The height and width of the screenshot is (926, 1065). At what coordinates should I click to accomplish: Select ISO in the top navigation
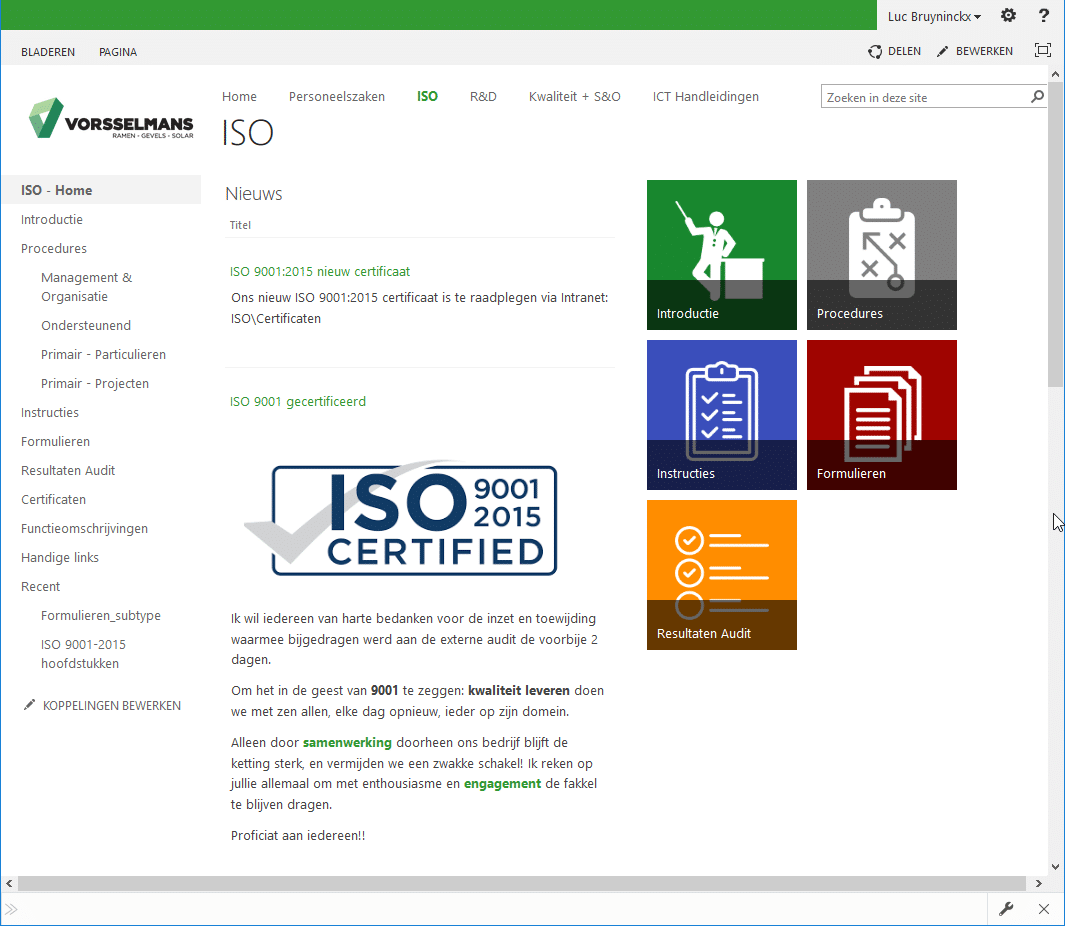[x=427, y=96]
